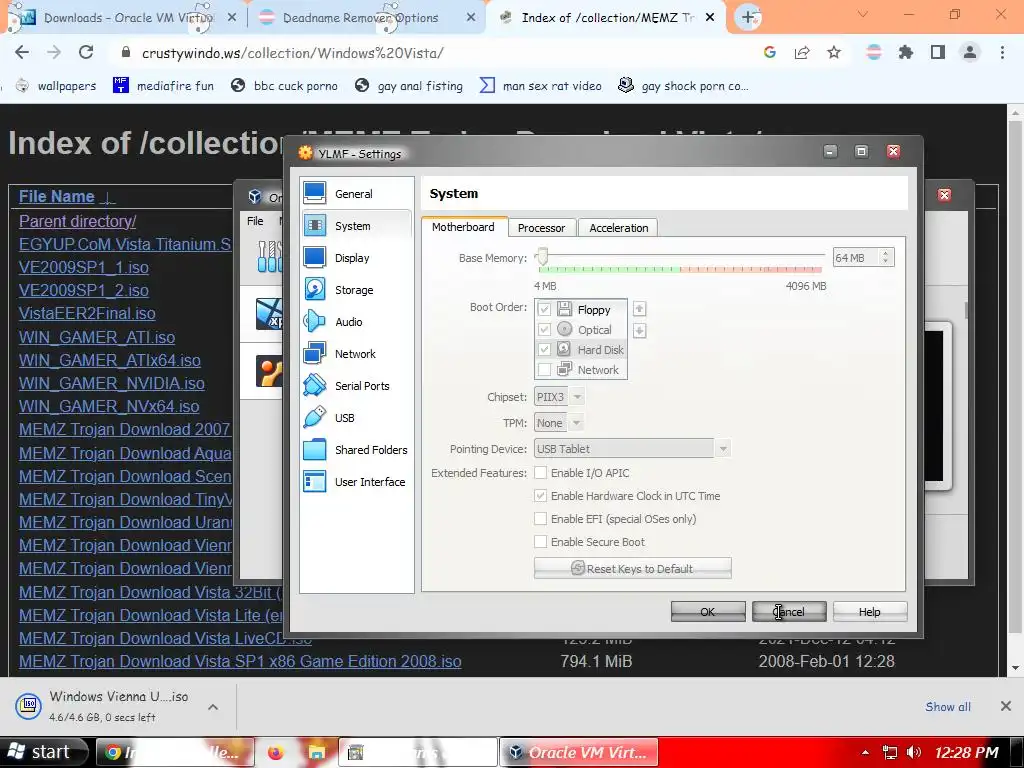Screen dimensions: 1024x768
Task: Click the Google icon in address bar
Action: pos(770,53)
